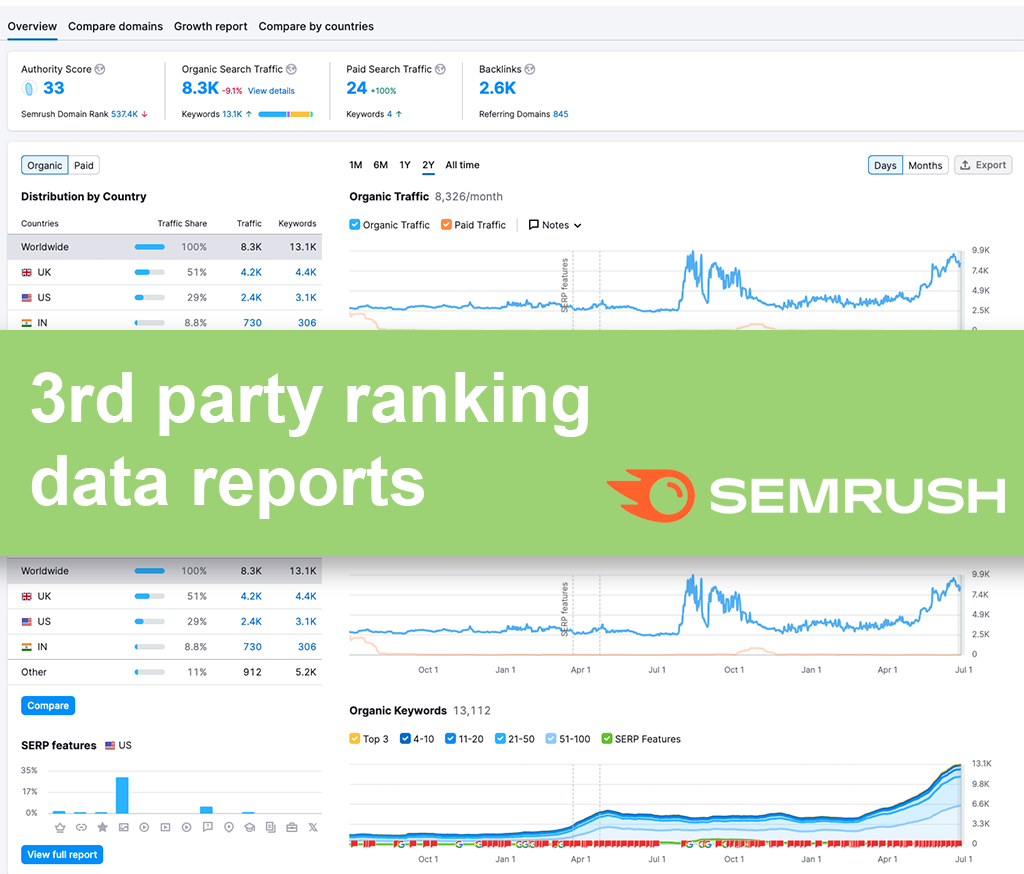Click the upload icon in the Export button
This screenshot has width=1024, height=874.
pos(965,165)
